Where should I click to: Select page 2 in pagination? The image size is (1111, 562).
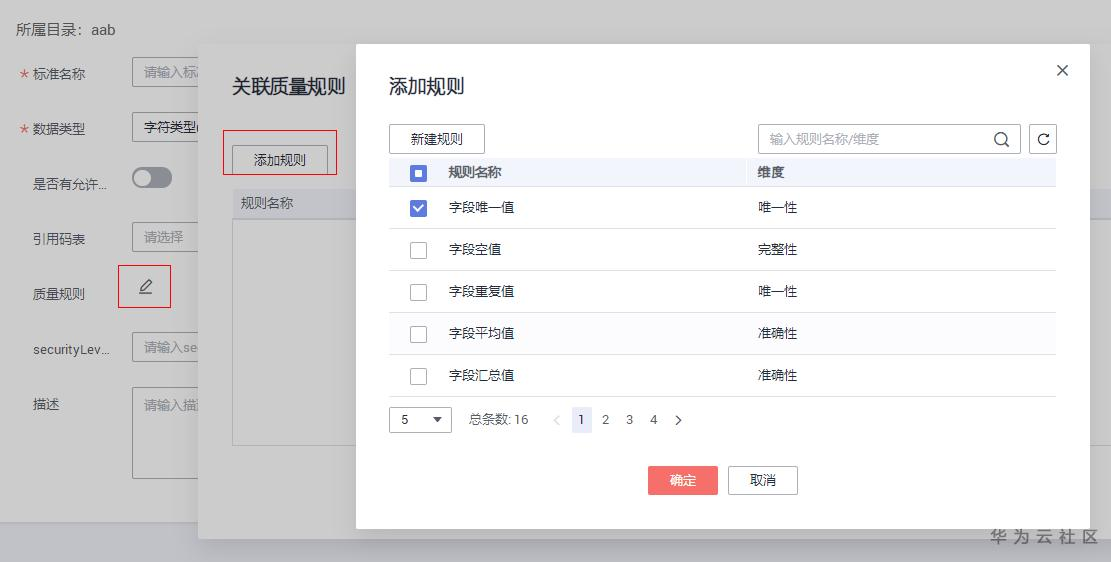[x=605, y=420]
